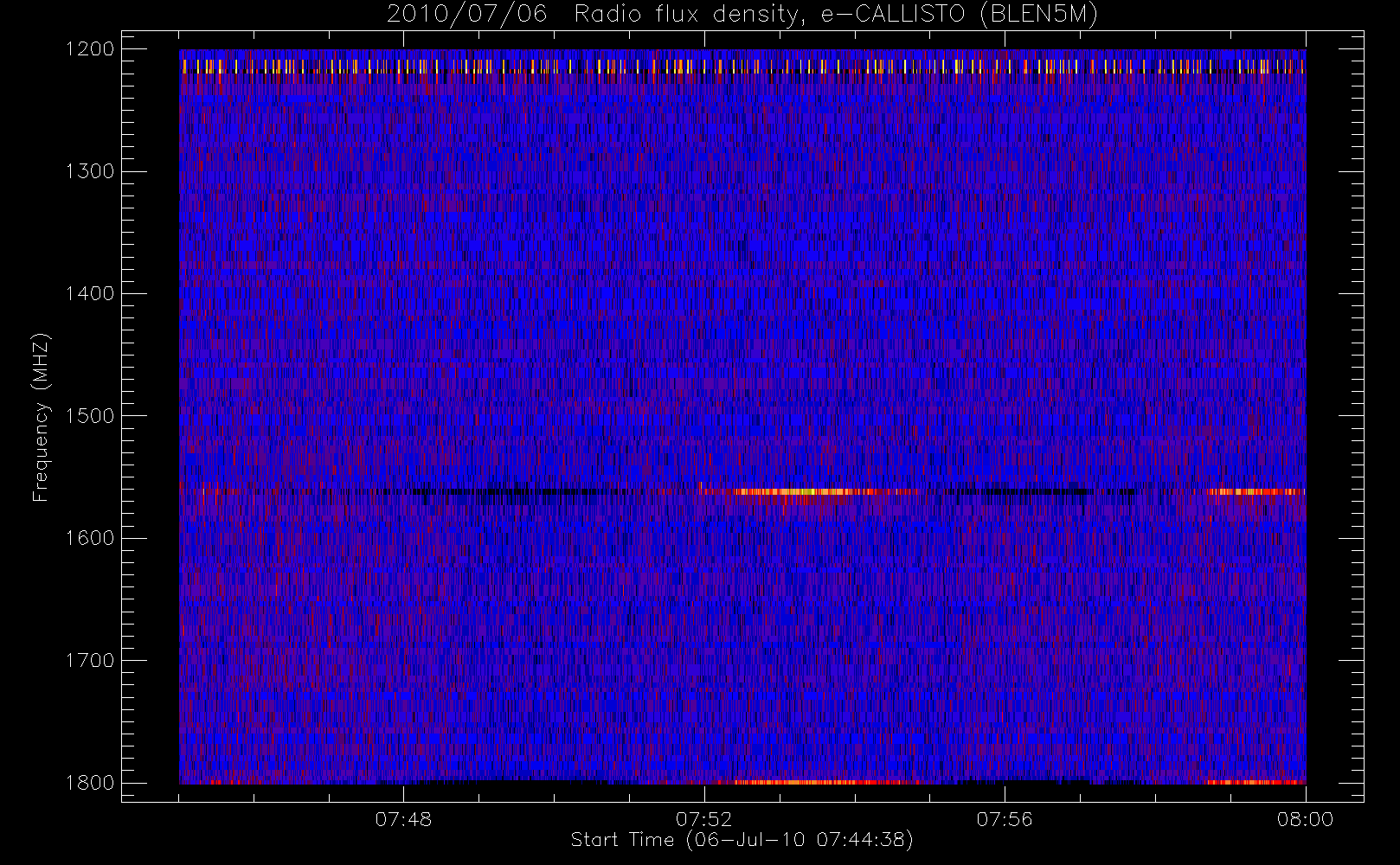Click the plot title mentioning e-CALLISTO (BLEN5M)
1400x865 pixels.
point(742,15)
